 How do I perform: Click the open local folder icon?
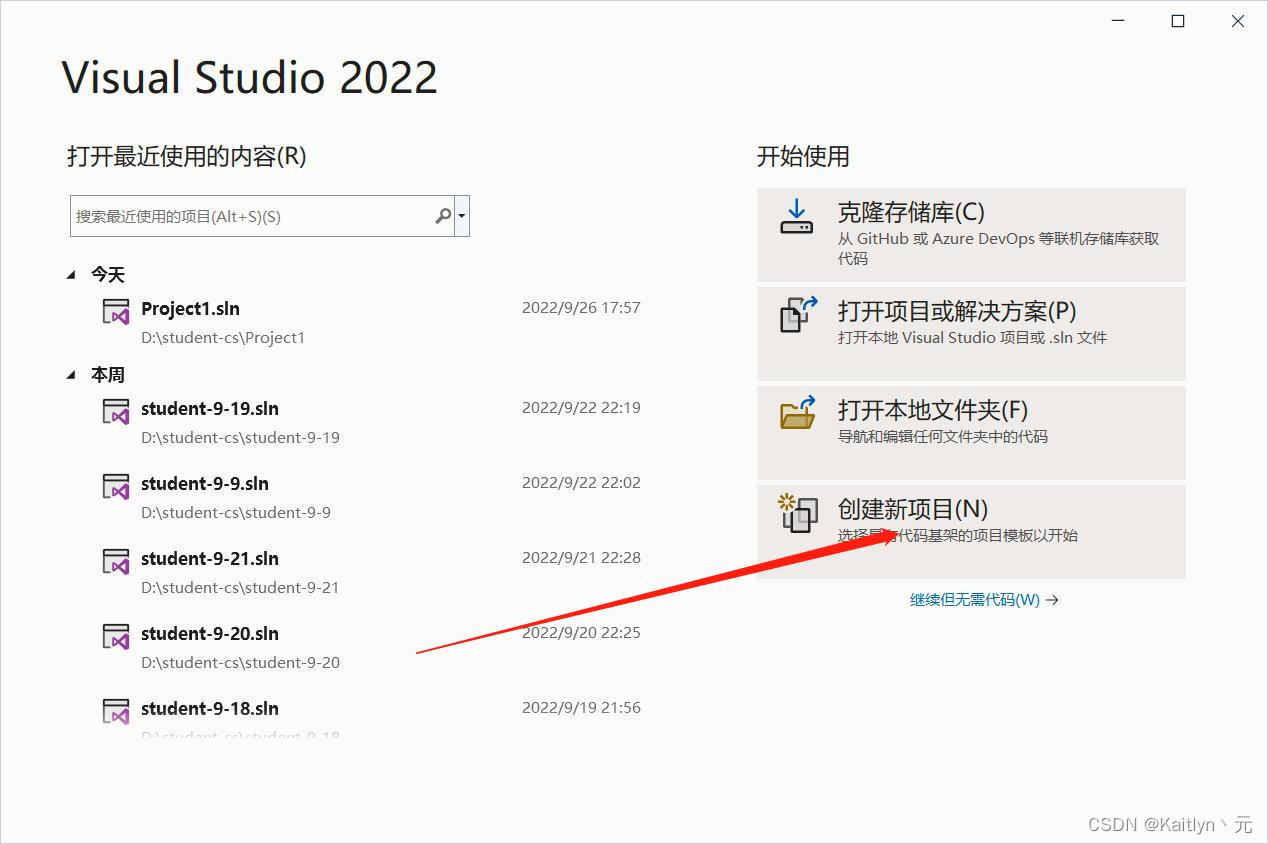tap(798, 412)
